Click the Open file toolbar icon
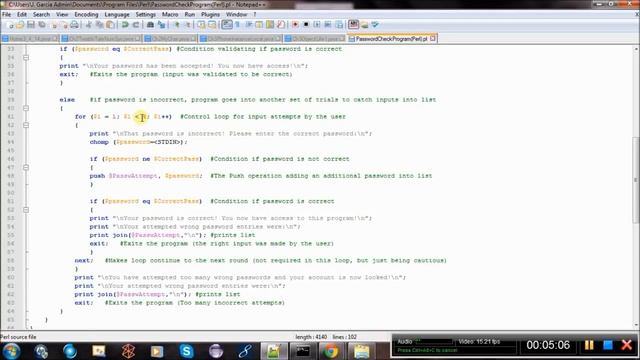The height and width of the screenshot is (360, 640). pos(20,25)
